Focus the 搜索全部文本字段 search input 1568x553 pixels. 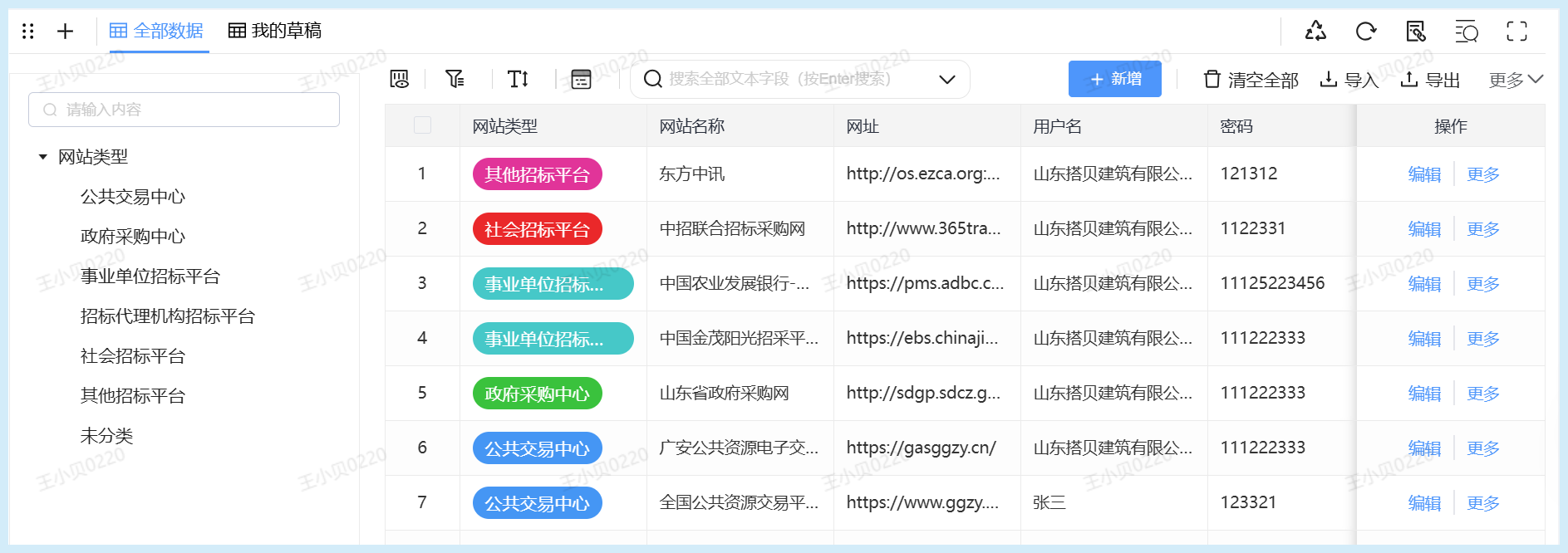[798, 79]
